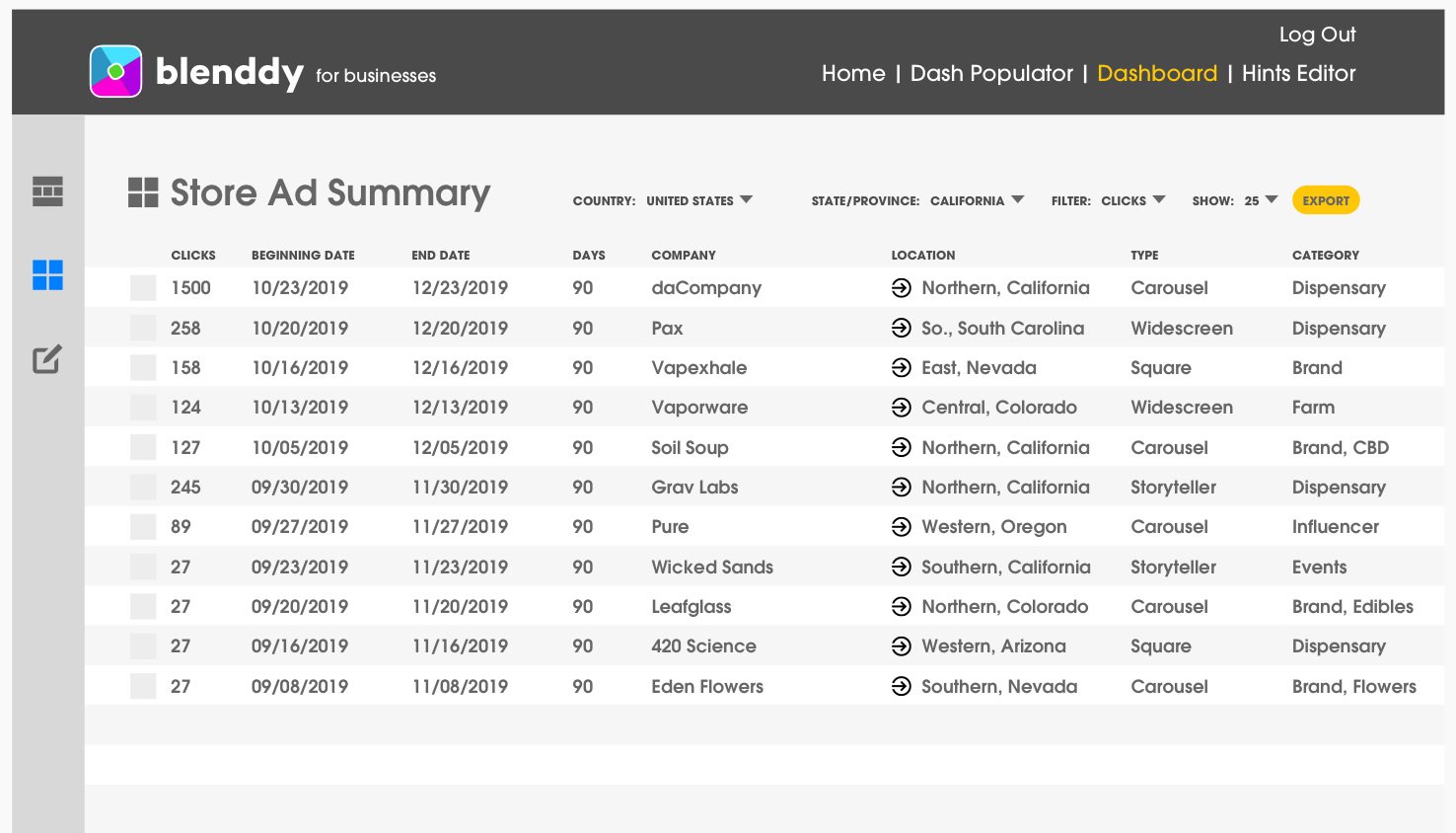Open the Country United States dropdown

click(x=699, y=200)
